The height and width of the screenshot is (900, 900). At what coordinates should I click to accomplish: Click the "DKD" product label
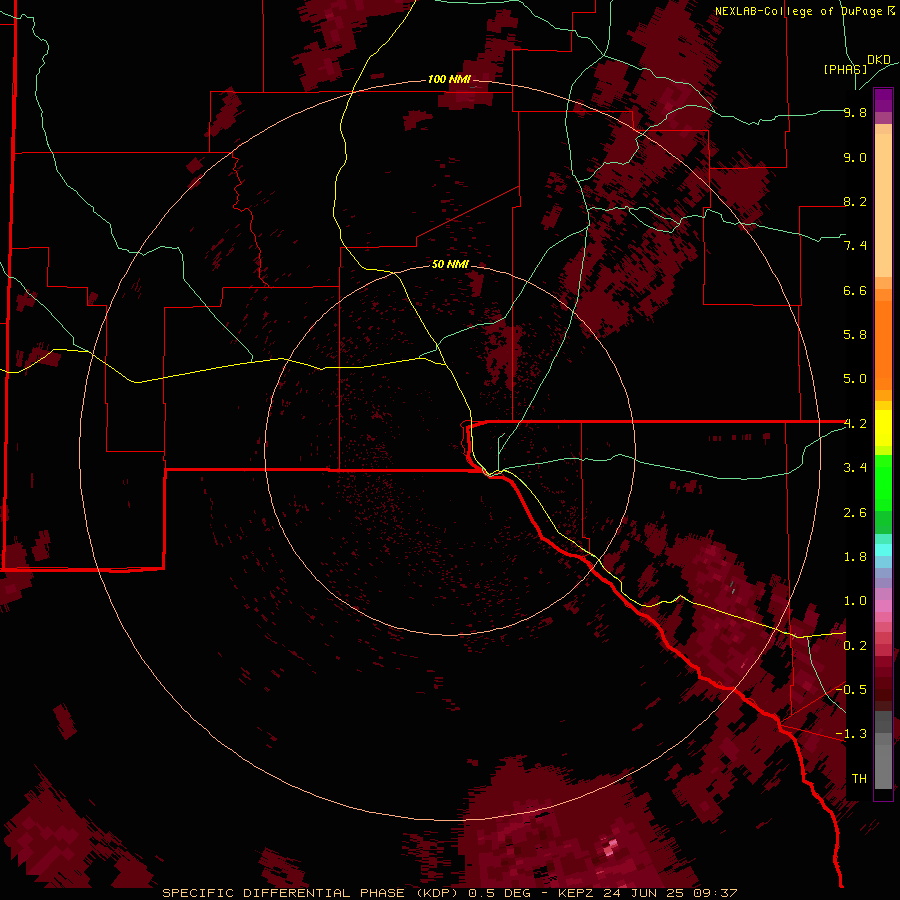point(878,60)
